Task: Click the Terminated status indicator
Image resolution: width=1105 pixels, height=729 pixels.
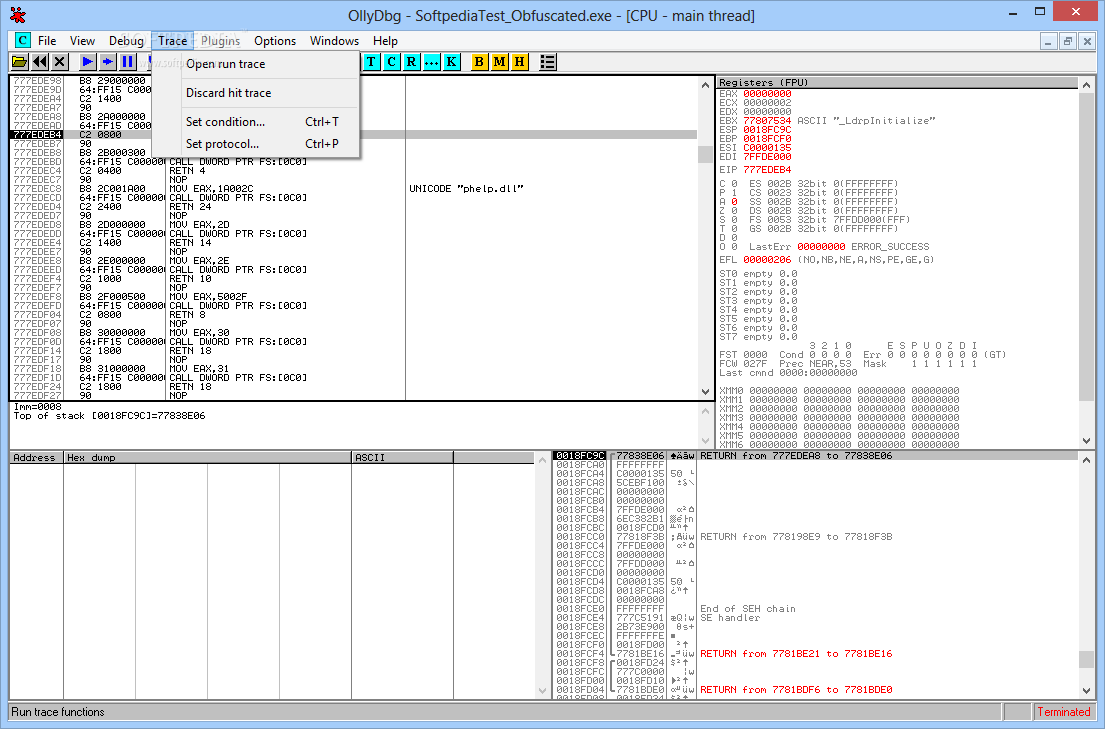Action: click(x=1063, y=712)
